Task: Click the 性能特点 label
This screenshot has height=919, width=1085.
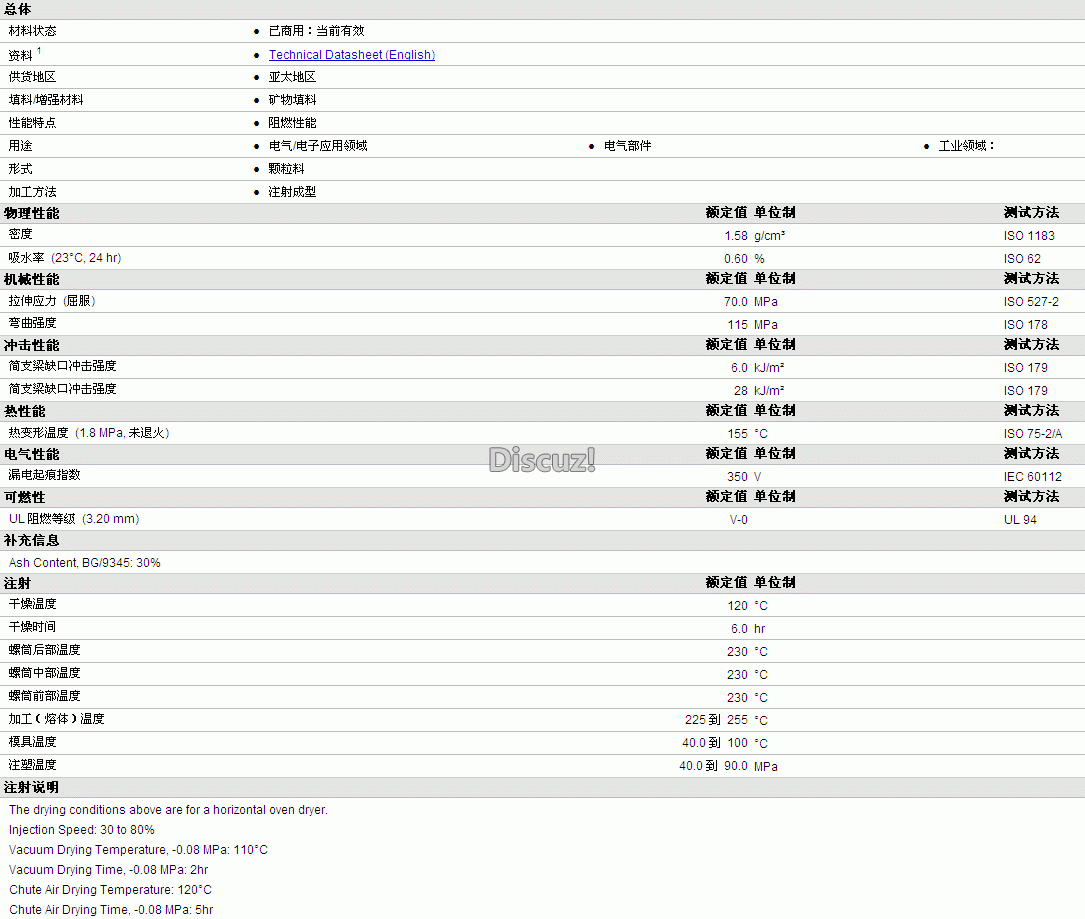Action: point(33,123)
